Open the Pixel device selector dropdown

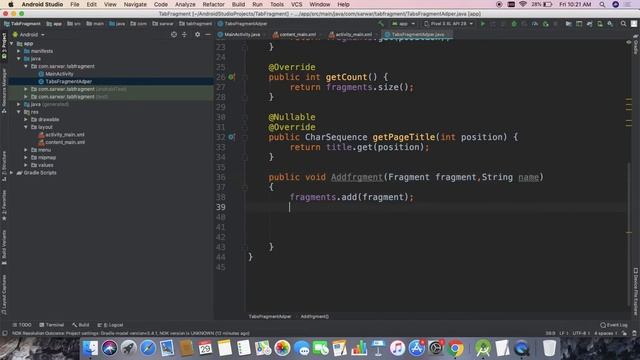pyautogui.click(x=449, y=24)
